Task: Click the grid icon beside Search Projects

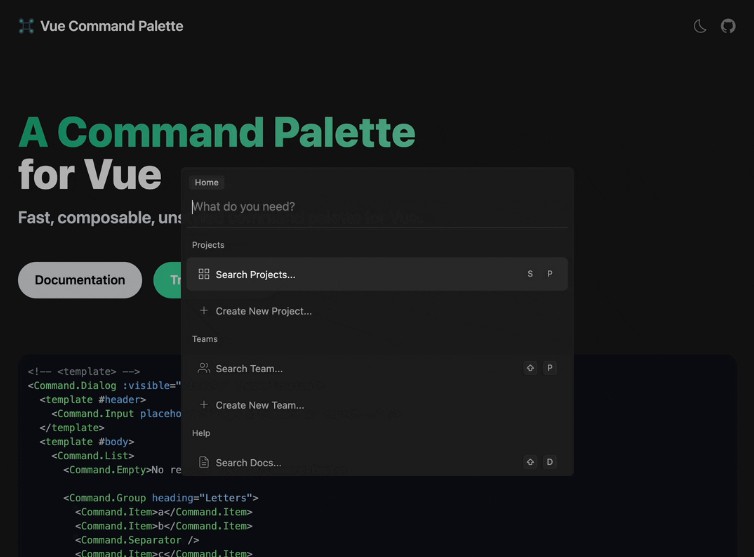Action: click(204, 274)
